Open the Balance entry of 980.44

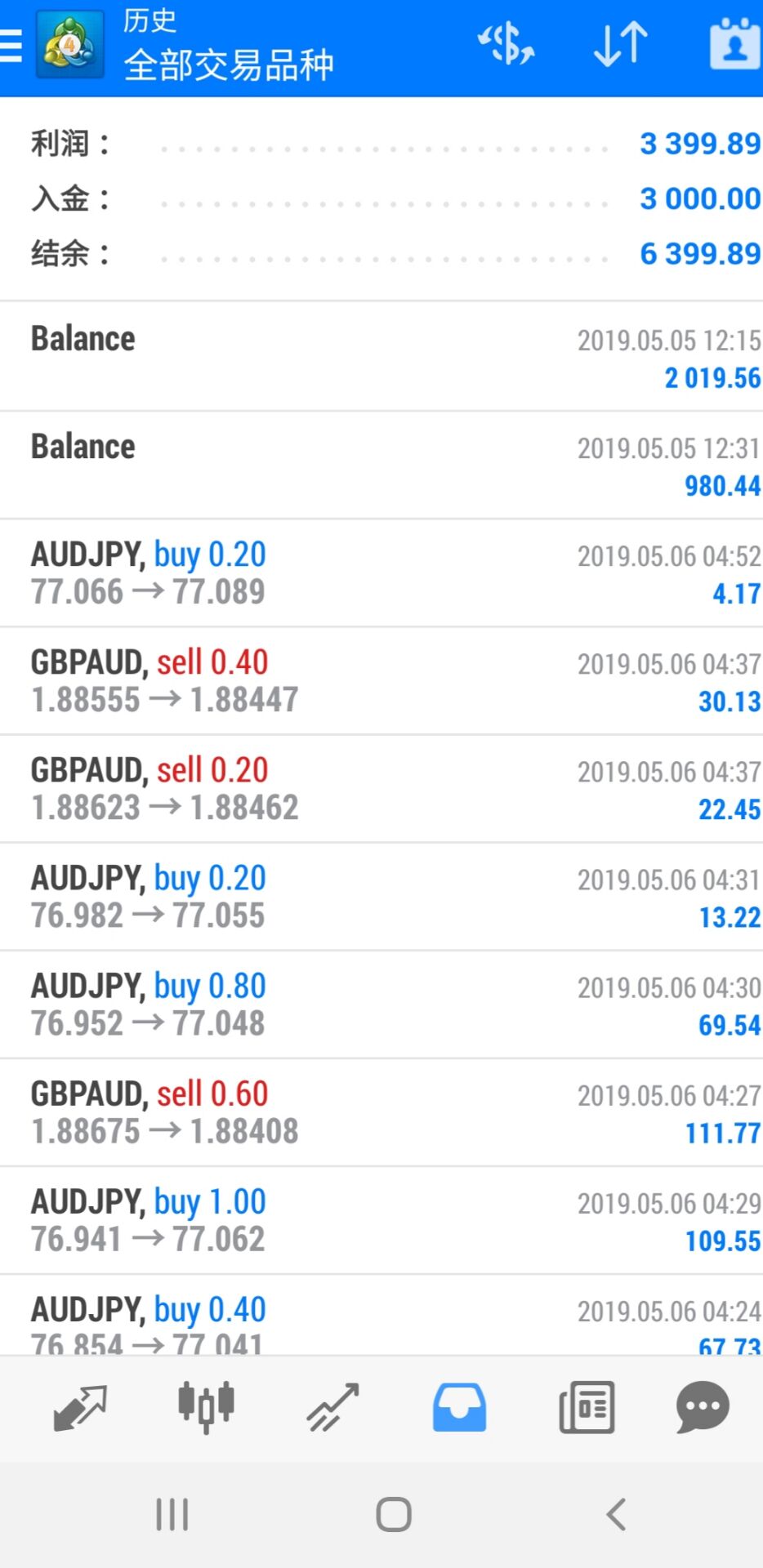click(381, 465)
